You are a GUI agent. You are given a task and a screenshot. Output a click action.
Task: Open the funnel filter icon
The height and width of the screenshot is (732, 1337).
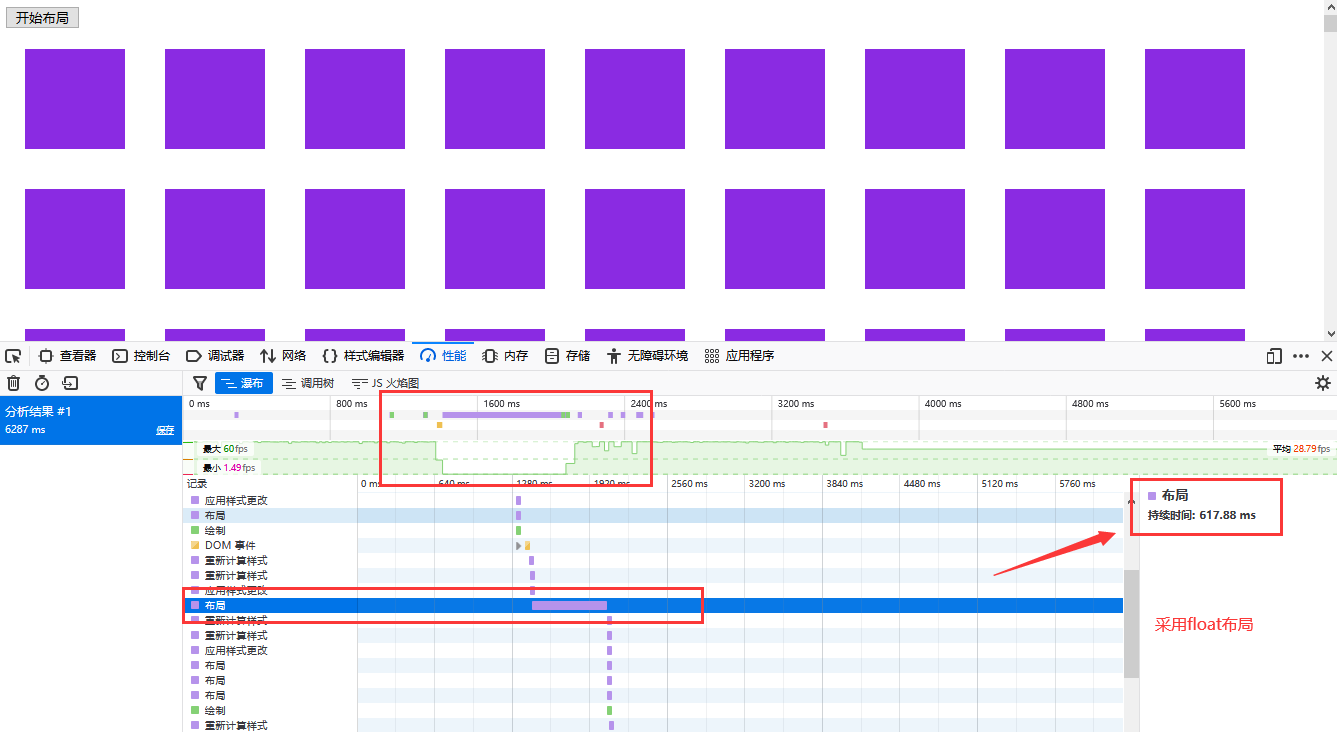click(200, 383)
